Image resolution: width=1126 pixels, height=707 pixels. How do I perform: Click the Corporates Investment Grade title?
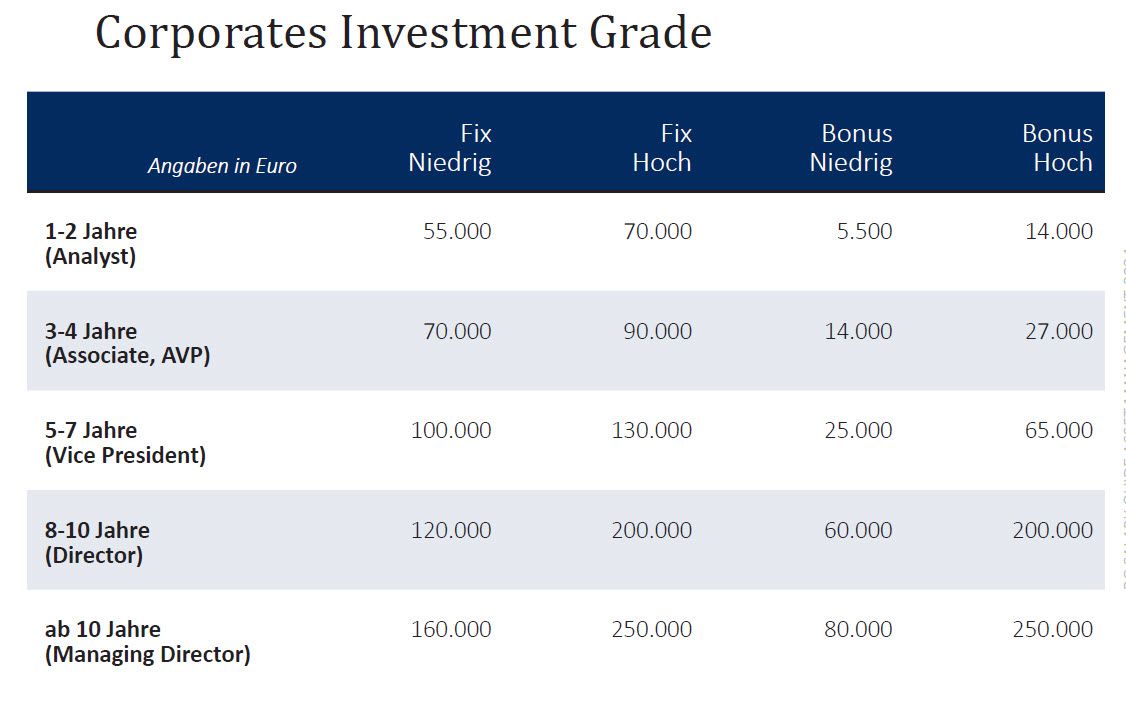click(403, 32)
